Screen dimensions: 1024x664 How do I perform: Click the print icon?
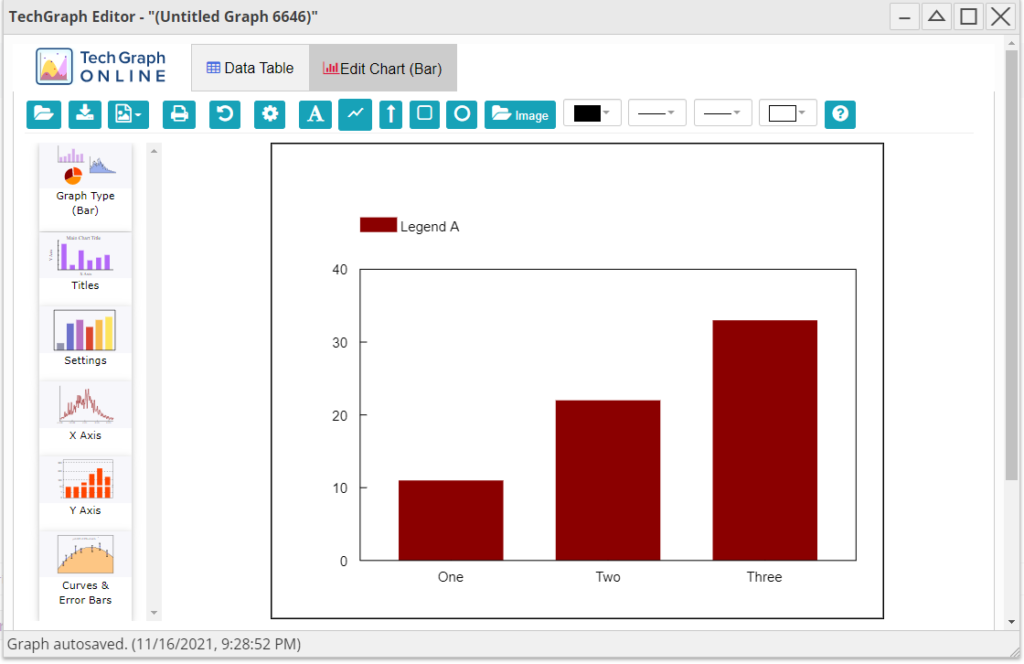pos(179,114)
